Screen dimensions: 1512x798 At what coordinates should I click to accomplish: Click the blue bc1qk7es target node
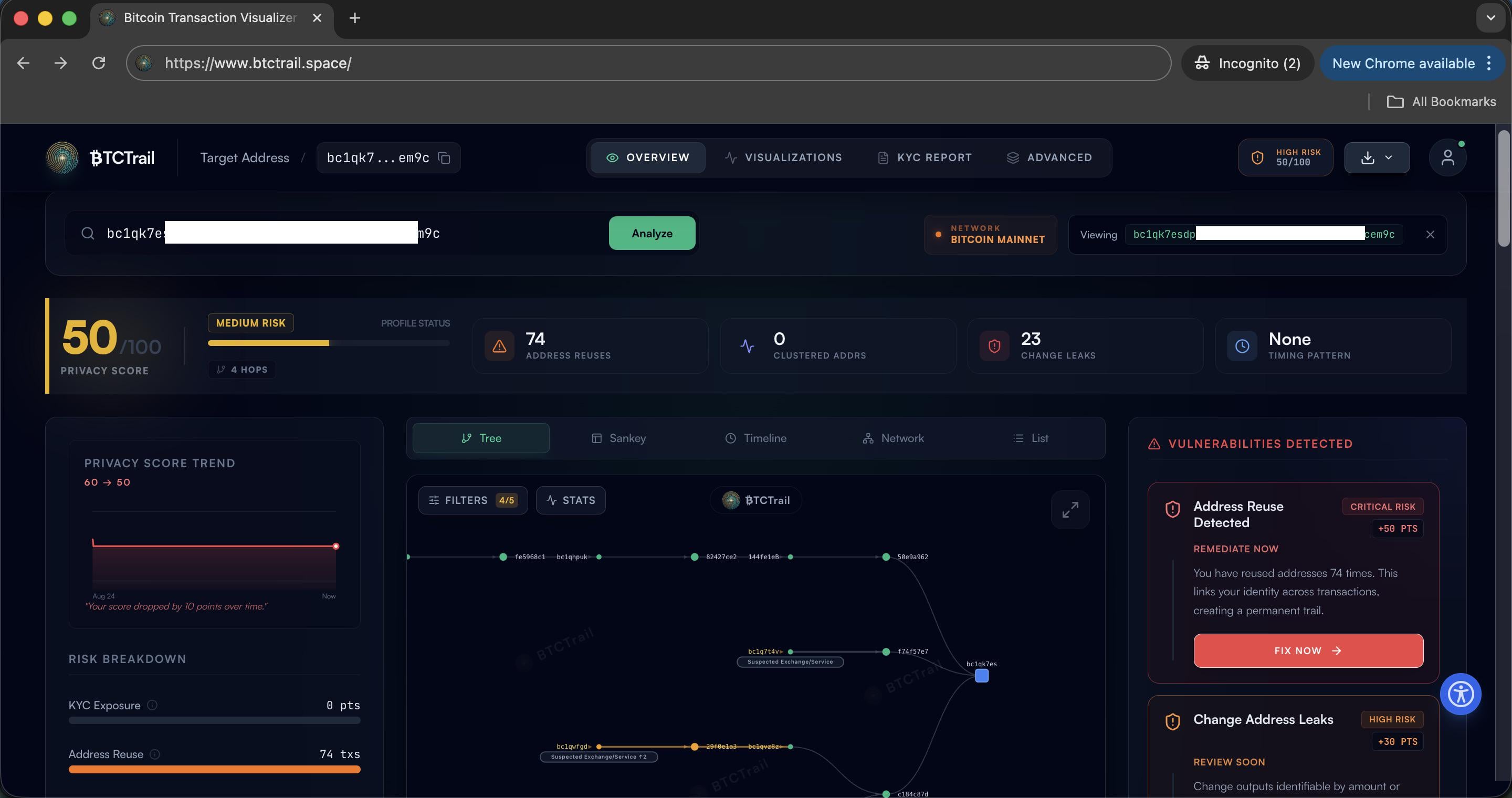(981, 676)
